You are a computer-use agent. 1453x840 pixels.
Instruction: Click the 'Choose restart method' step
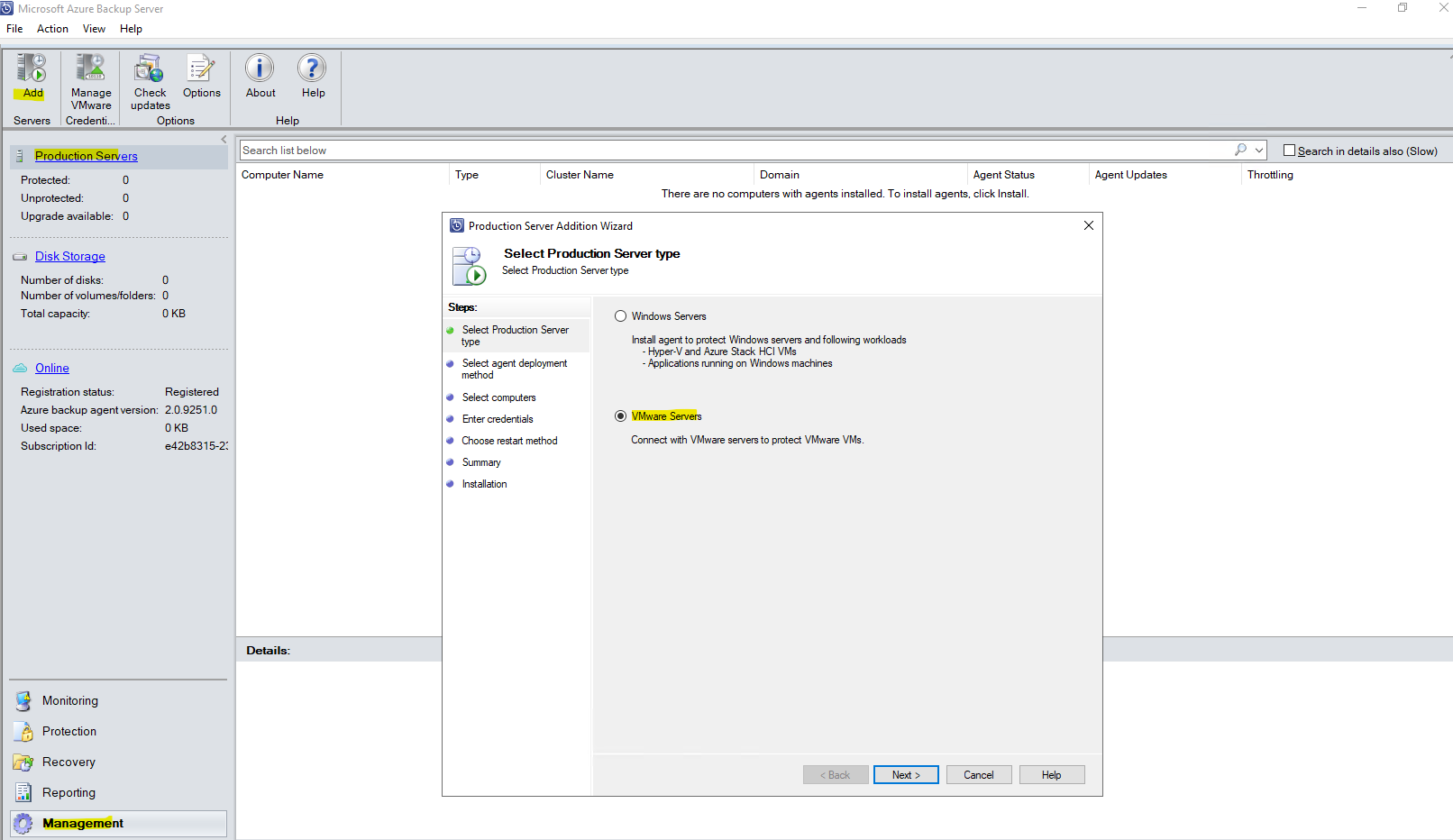tap(509, 441)
